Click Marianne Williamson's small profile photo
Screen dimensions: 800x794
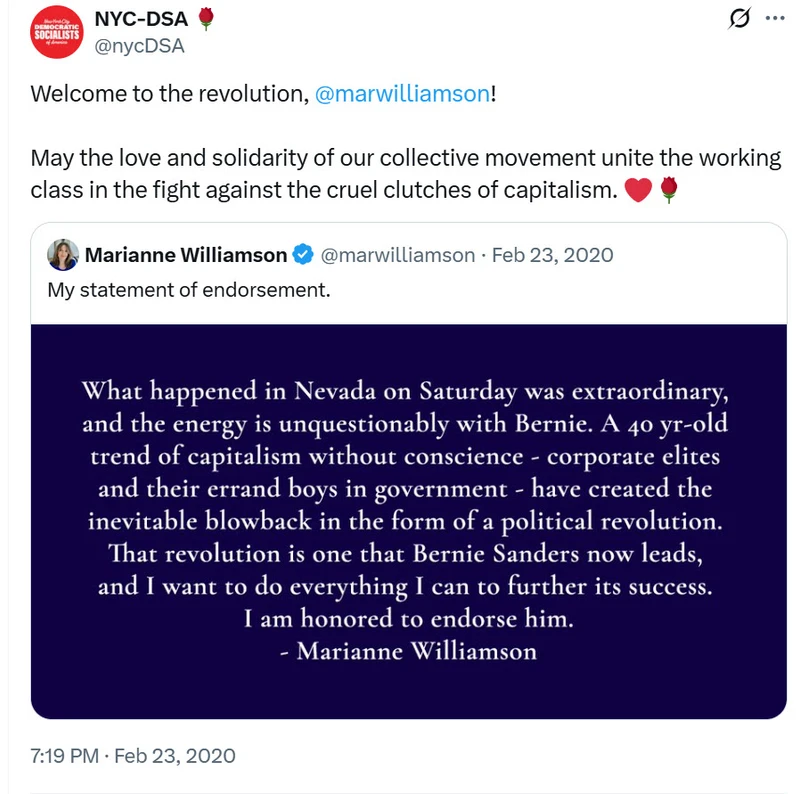pos(63,255)
